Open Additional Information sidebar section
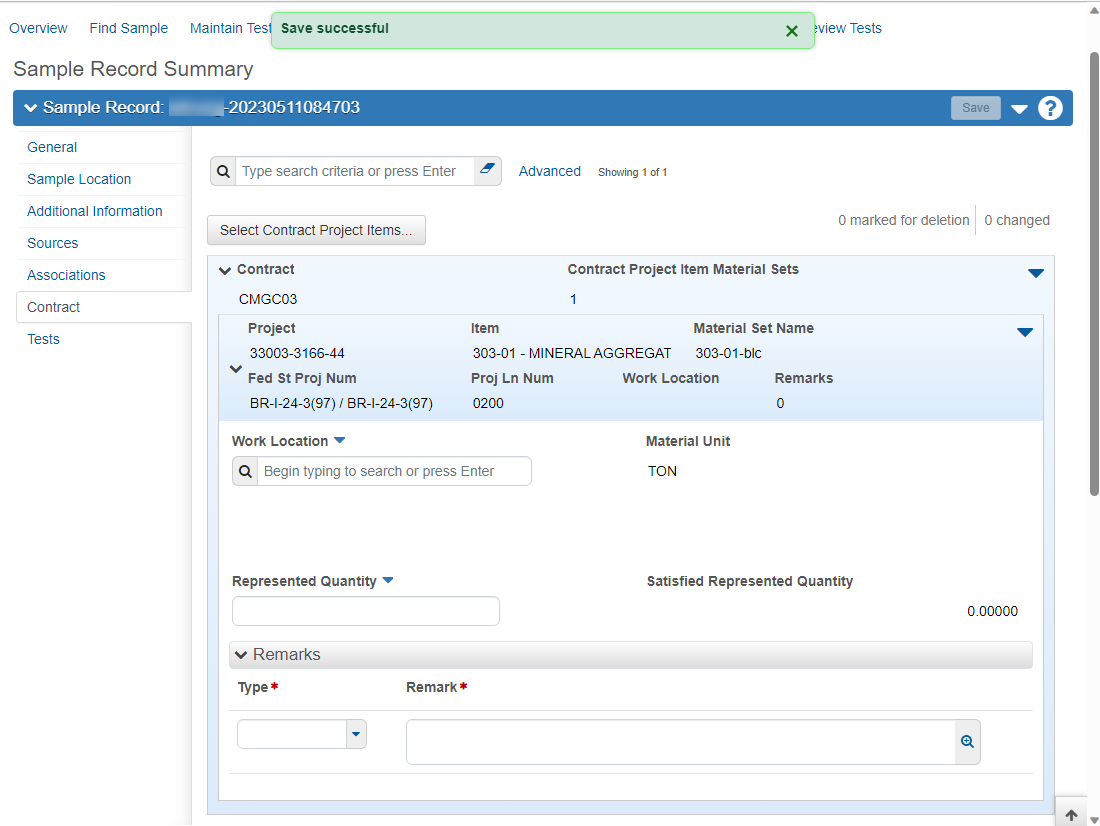The width and height of the screenshot is (1100, 826). 95,211
